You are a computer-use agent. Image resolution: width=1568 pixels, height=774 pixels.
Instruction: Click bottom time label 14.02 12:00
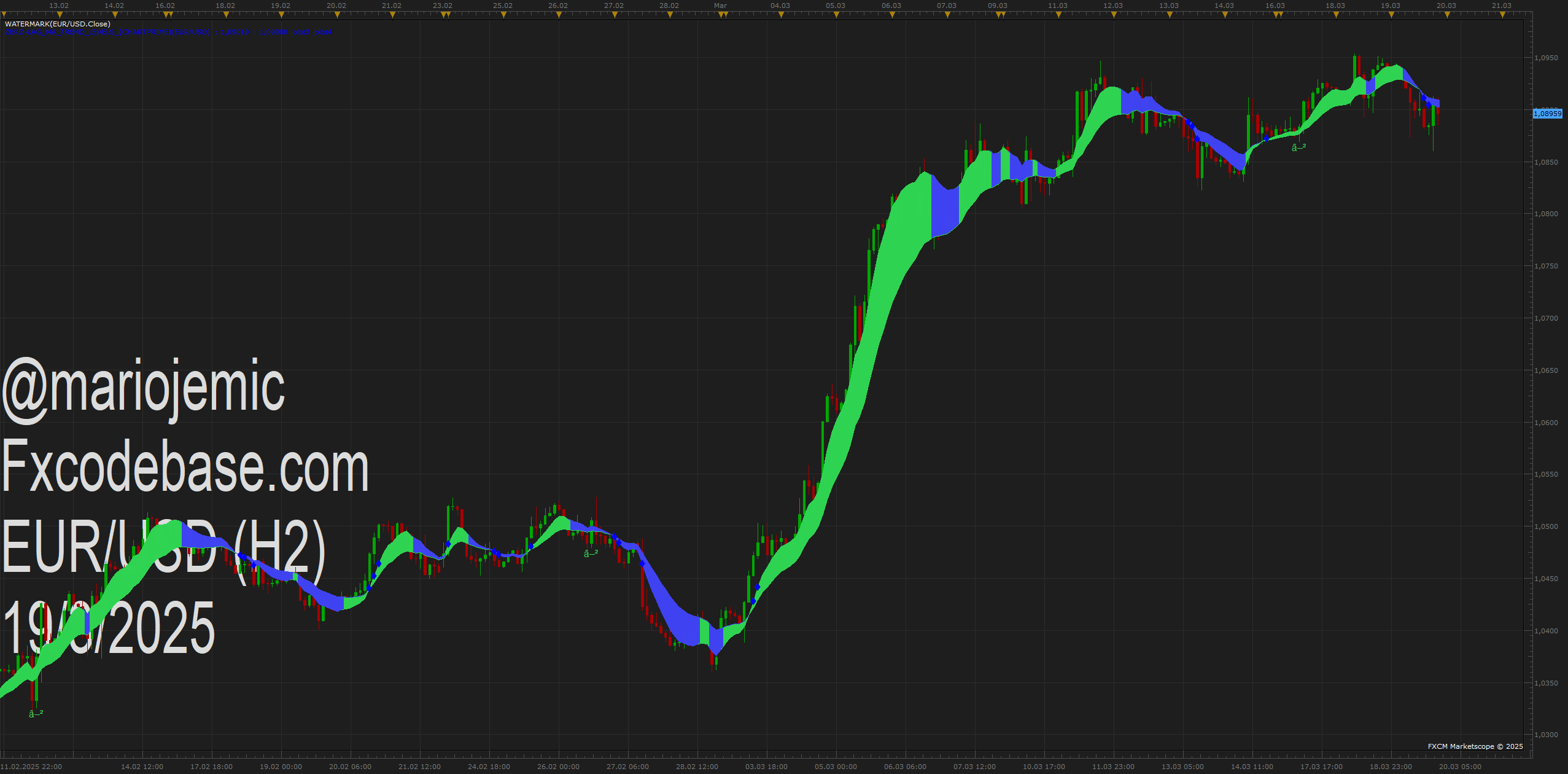(142, 767)
